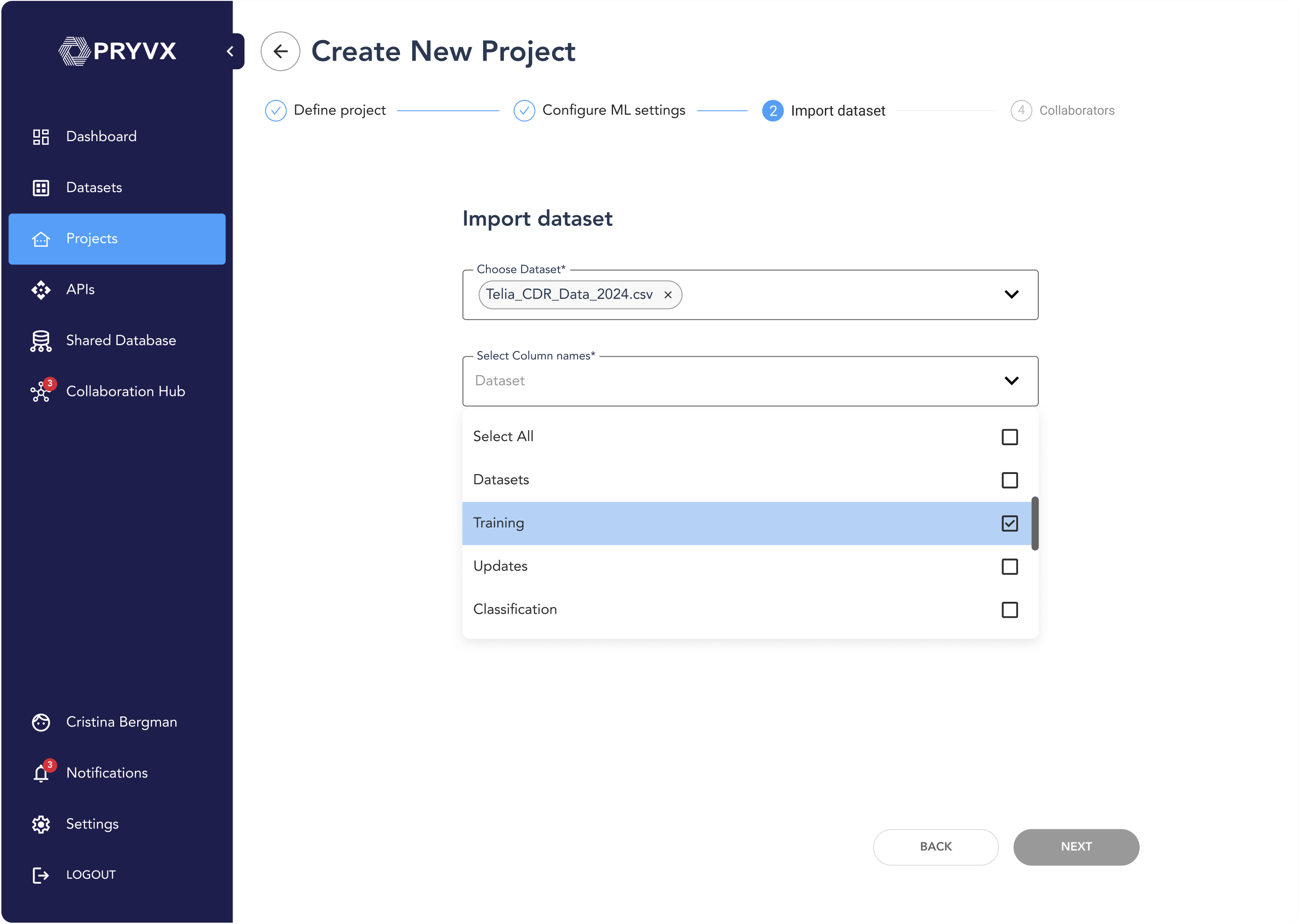This screenshot has height=924, width=1299.
Task: Open the Settings gear icon
Action: click(41, 824)
